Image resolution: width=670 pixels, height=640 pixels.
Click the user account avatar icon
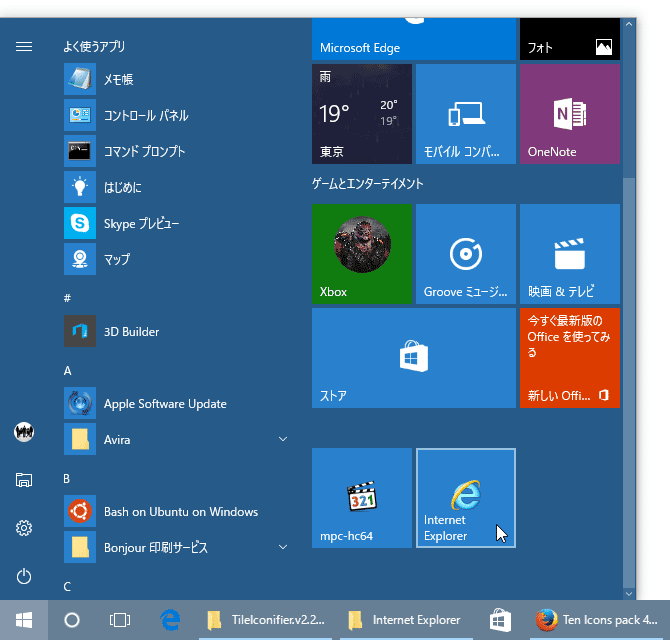(x=24, y=432)
